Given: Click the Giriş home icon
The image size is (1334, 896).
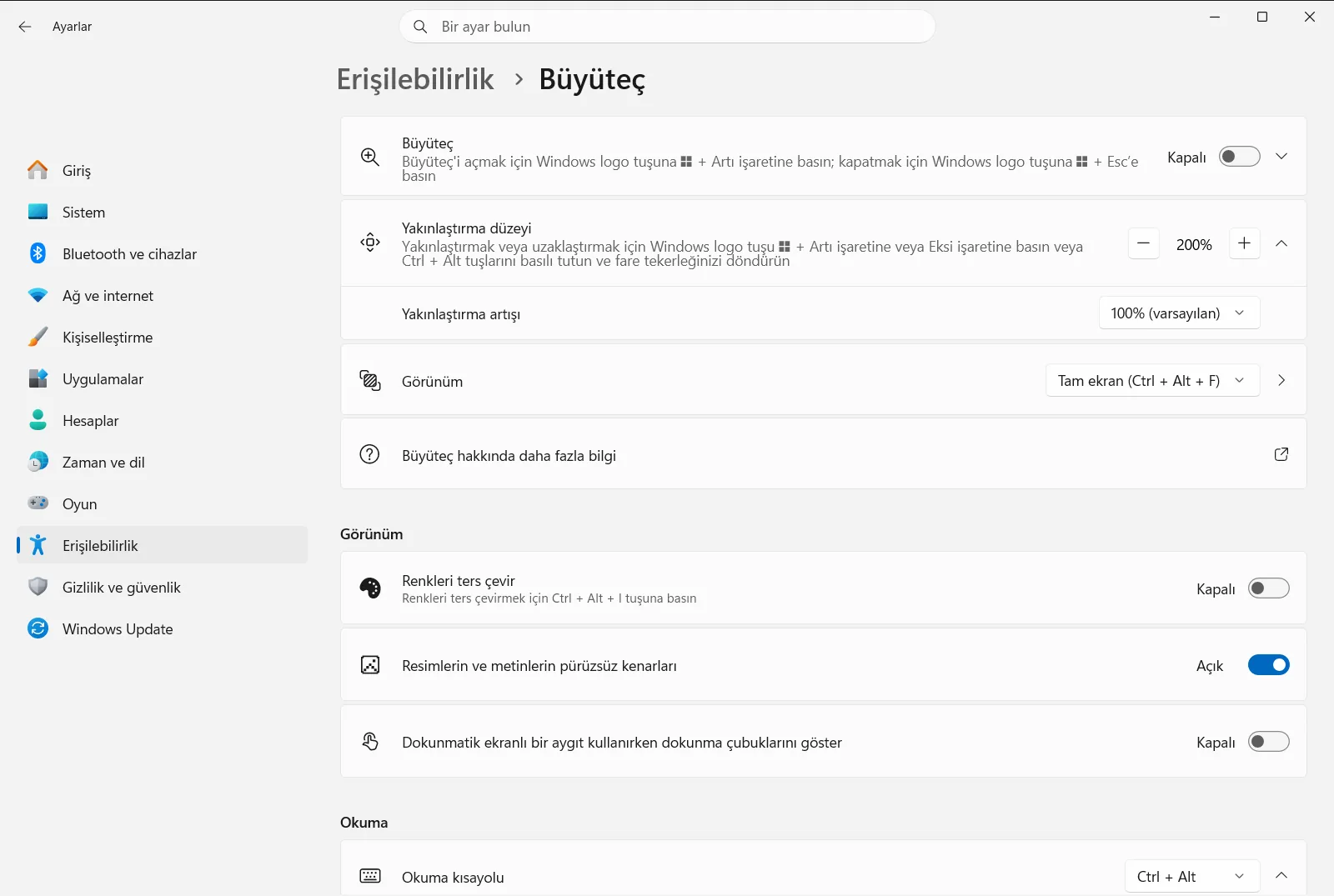Looking at the screenshot, I should tap(38, 170).
